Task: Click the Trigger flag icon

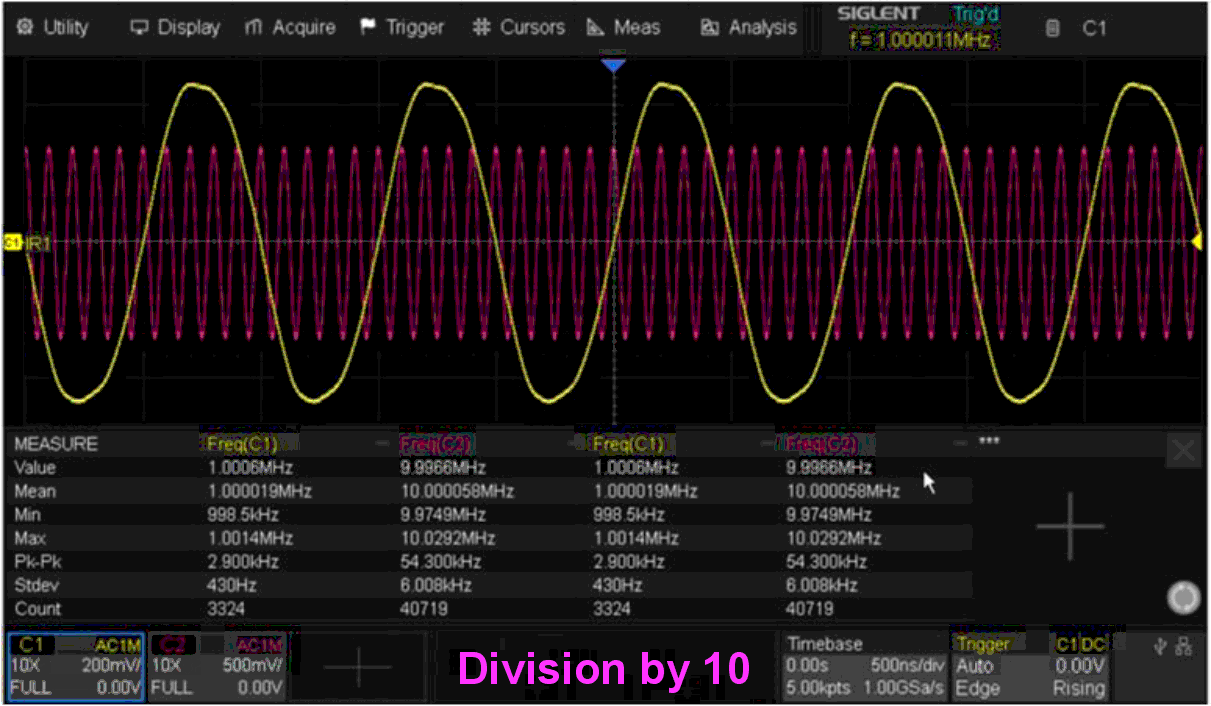Action: (x=368, y=27)
